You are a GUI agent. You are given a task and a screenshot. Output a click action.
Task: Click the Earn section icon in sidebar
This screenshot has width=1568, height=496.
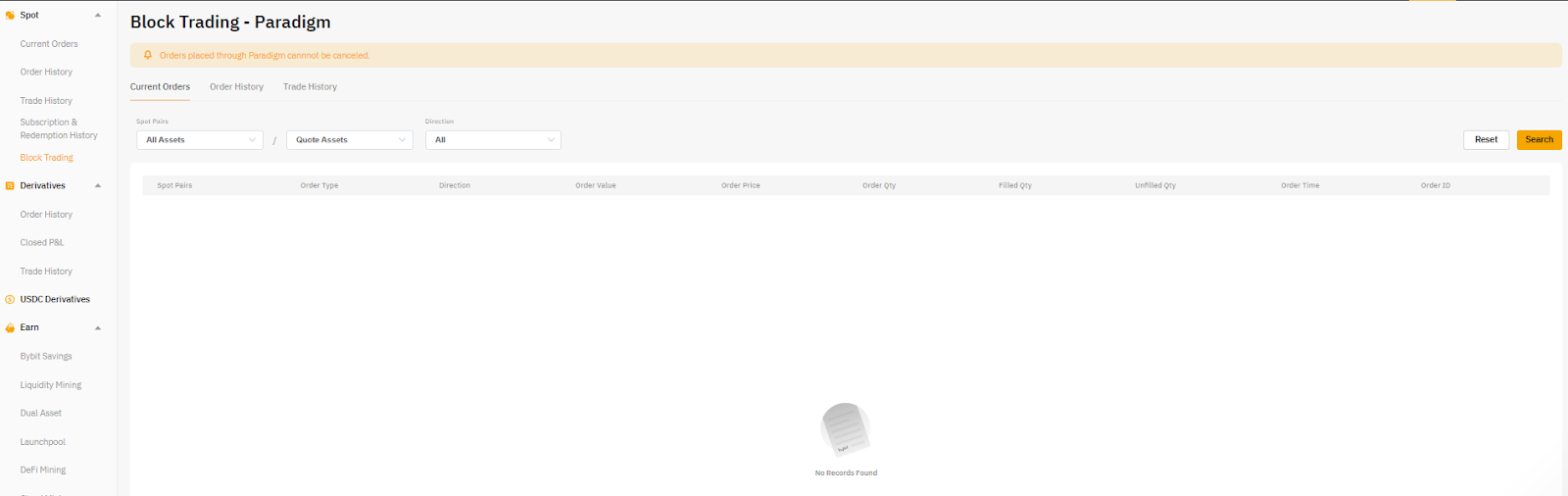[10, 328]
